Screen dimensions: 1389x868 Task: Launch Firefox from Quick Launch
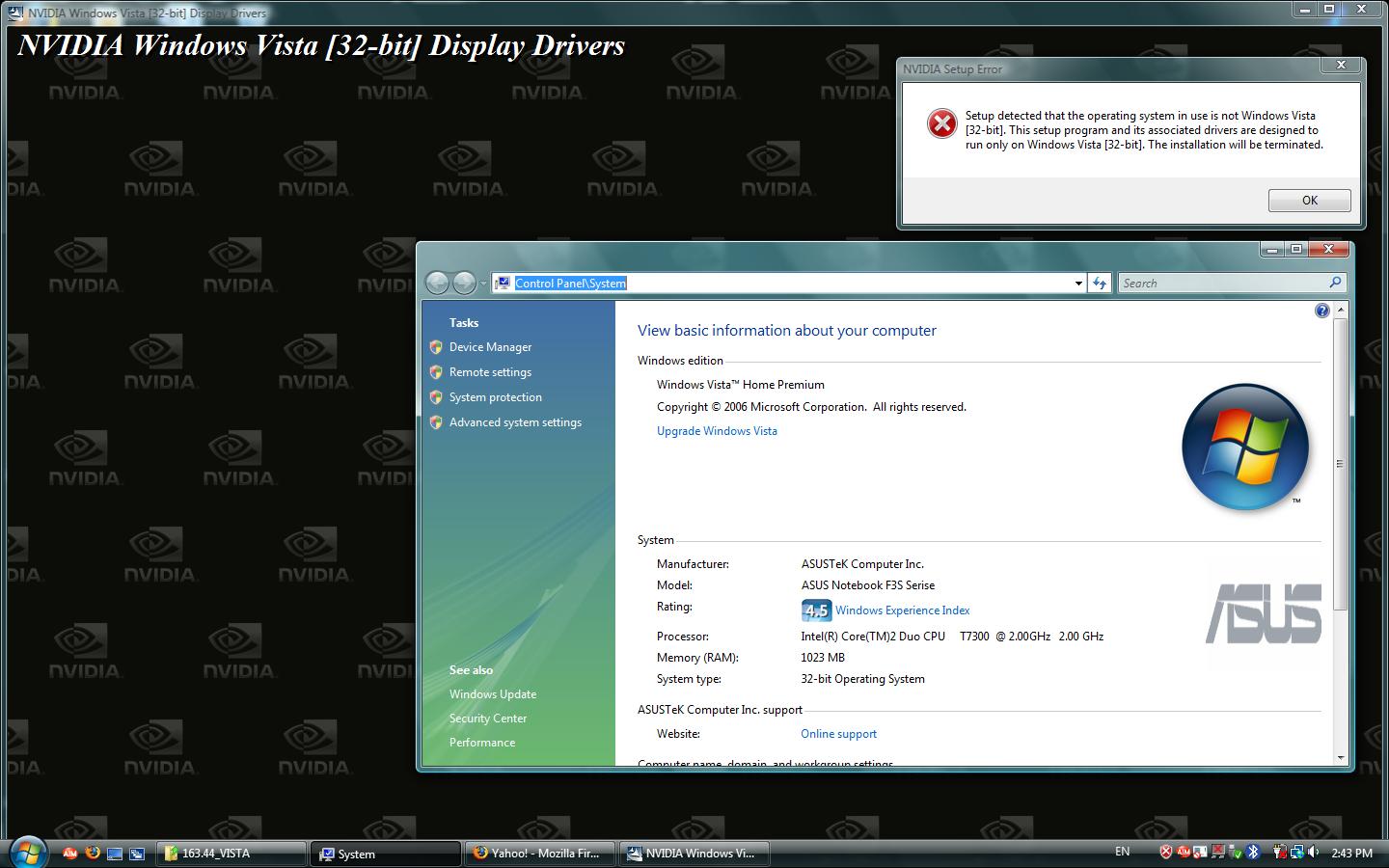(x=93, y=853)
